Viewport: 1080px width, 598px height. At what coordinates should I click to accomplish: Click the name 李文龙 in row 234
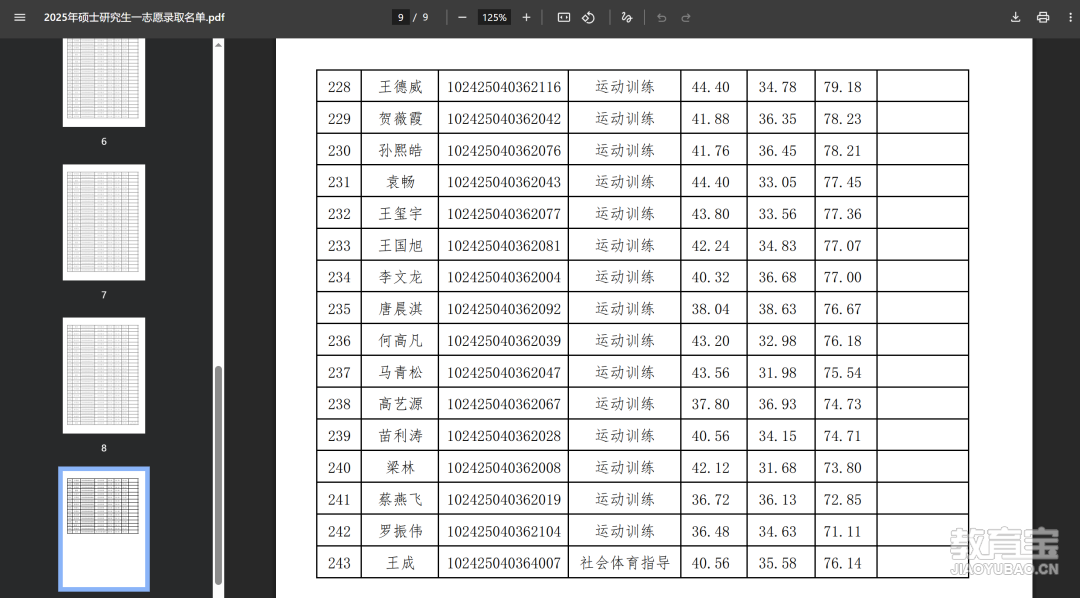click(400, 277)
